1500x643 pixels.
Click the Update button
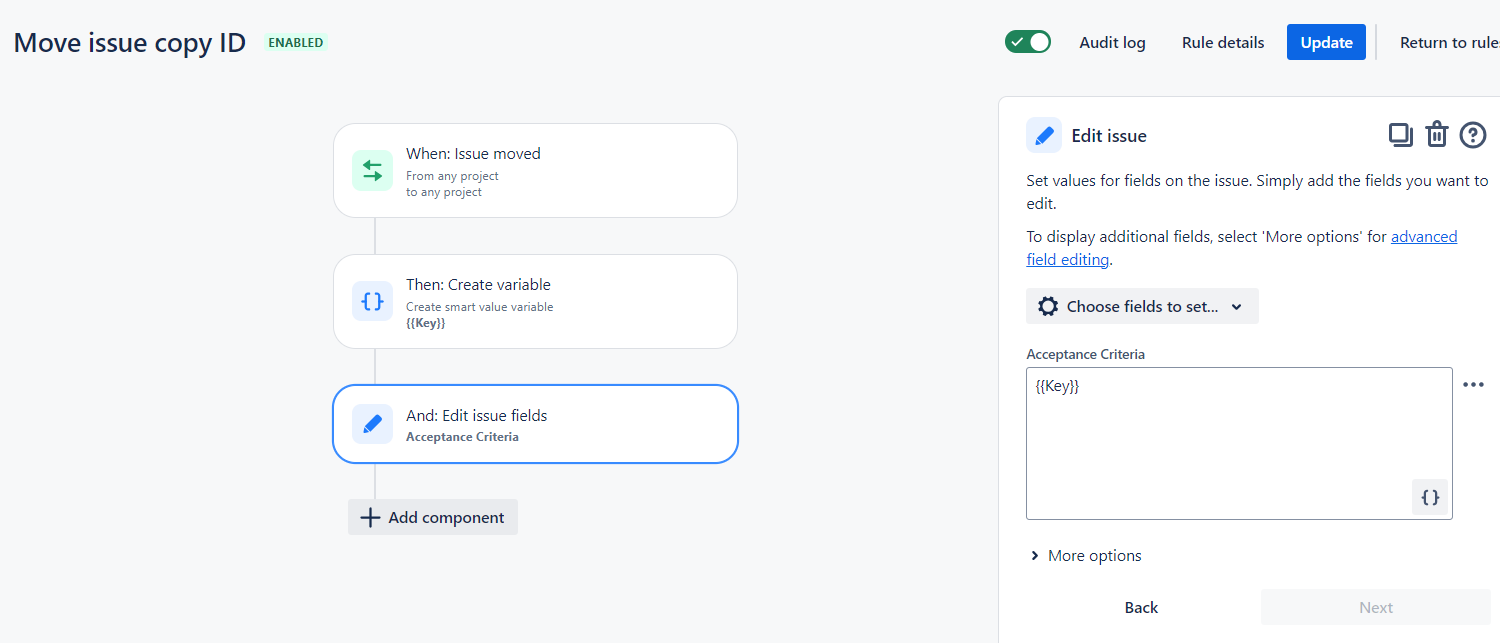click(x=1326, y=42)
